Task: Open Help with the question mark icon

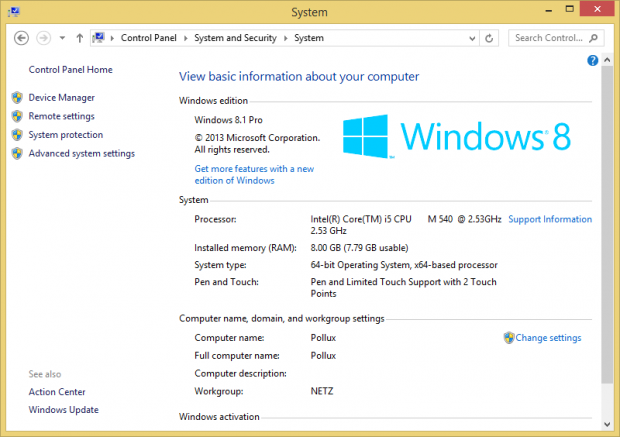Action: [x=592, y=61]
